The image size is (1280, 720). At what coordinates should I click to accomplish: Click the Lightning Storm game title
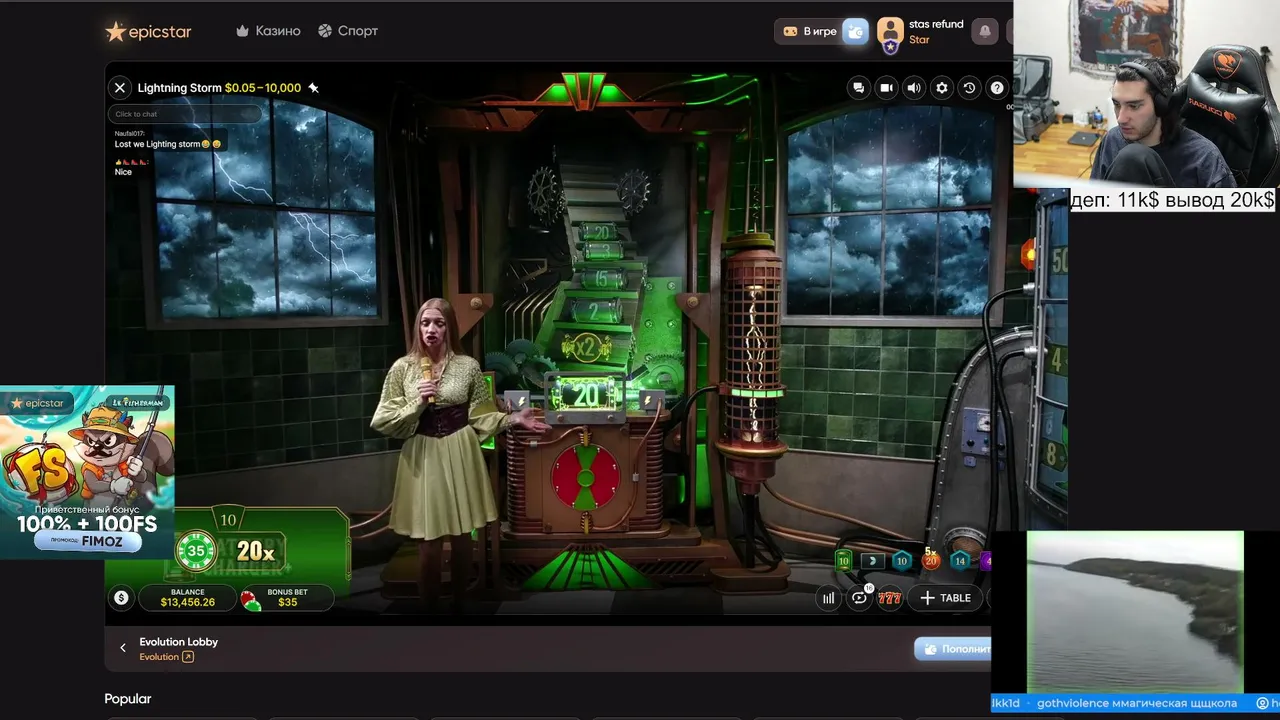(x=180, y=88)
